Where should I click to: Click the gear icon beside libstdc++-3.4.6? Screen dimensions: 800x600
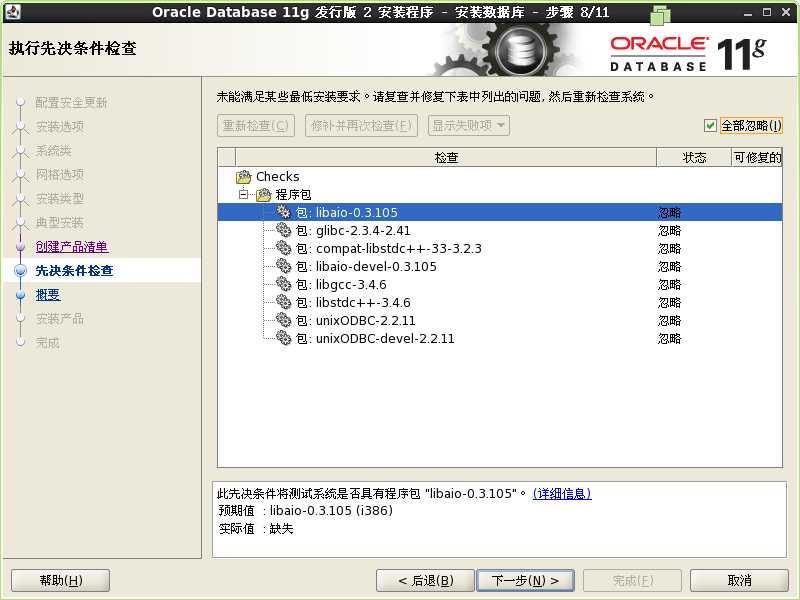tap(284, 302)
